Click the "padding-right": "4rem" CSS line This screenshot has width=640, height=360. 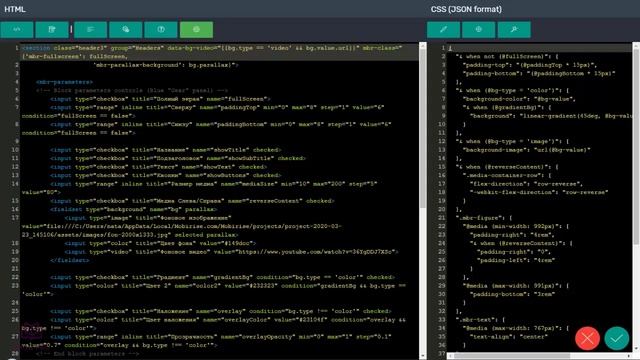[512, 235]
